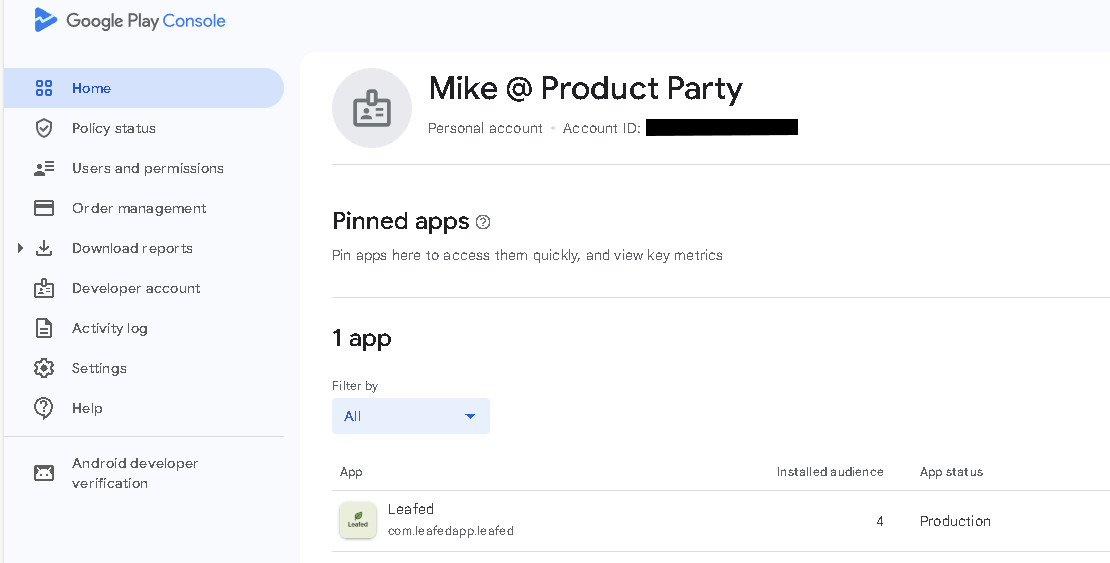Open the Leafed app name link
Screen dimensions: 1110x563
coord(411,508)
